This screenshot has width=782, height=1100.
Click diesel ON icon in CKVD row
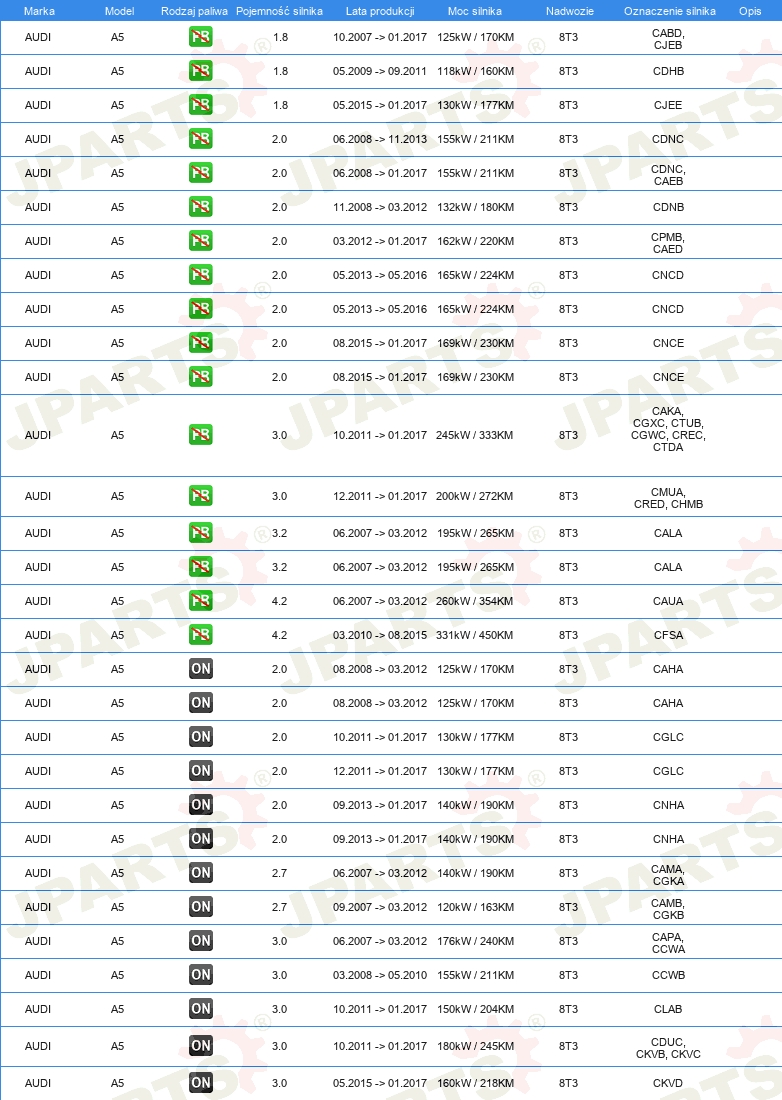(201, 1082)
